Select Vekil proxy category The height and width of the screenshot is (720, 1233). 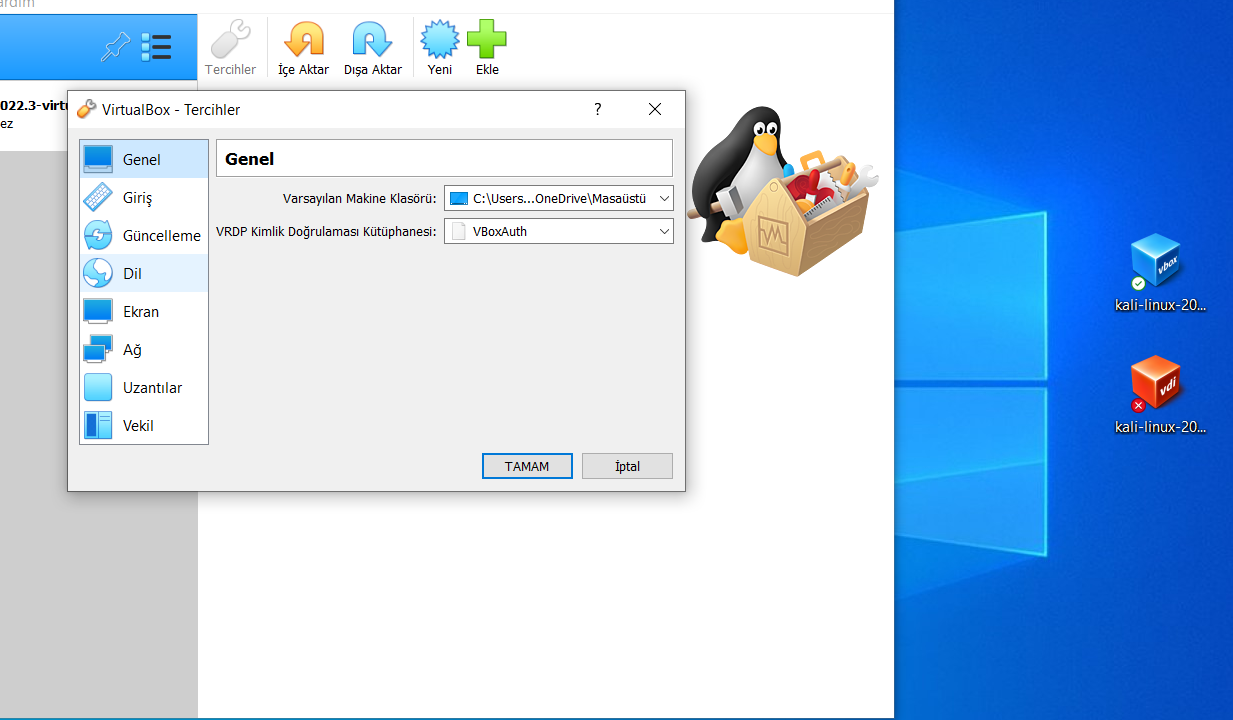(144, 426)
